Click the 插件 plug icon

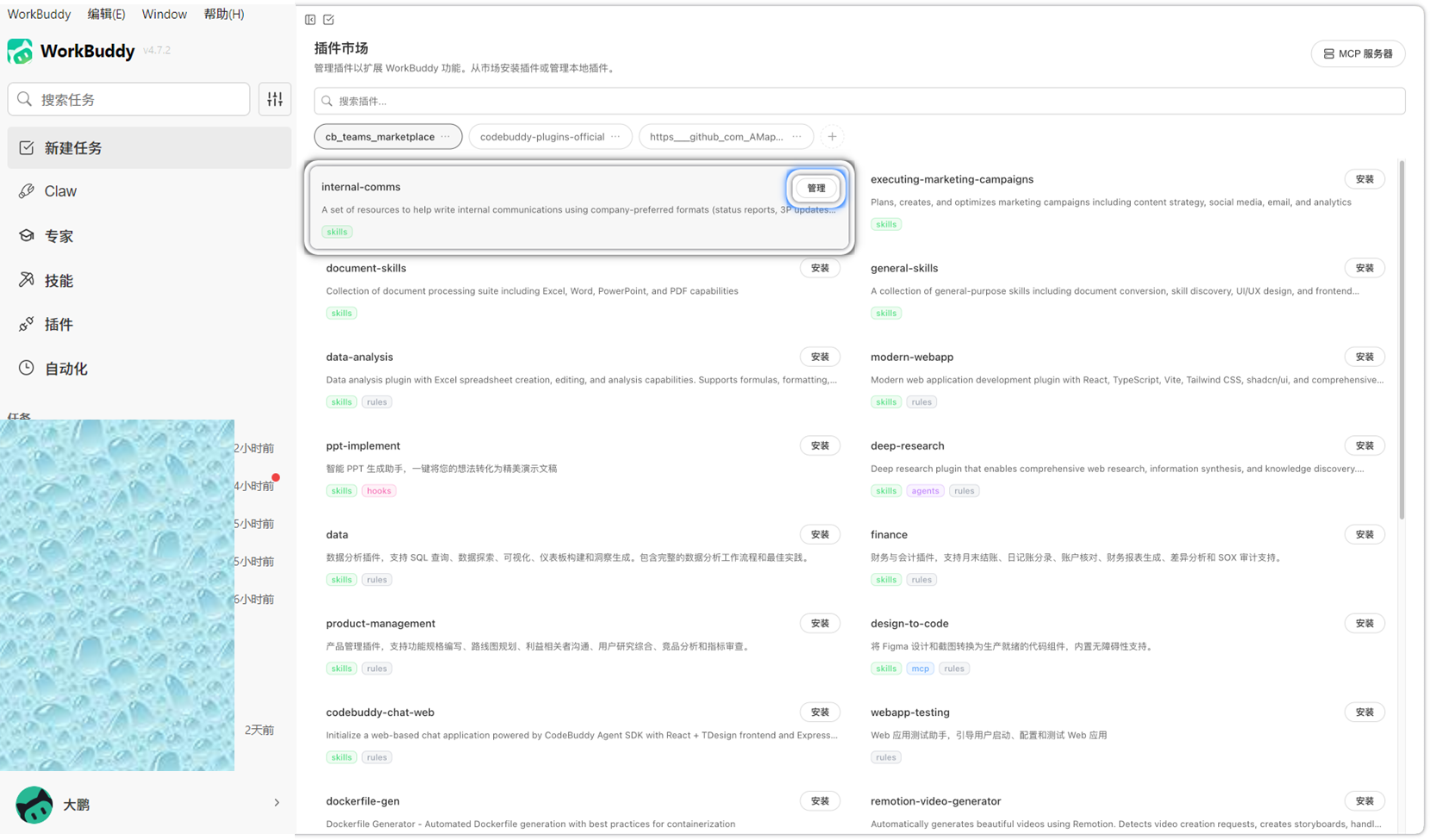(27, 324)
